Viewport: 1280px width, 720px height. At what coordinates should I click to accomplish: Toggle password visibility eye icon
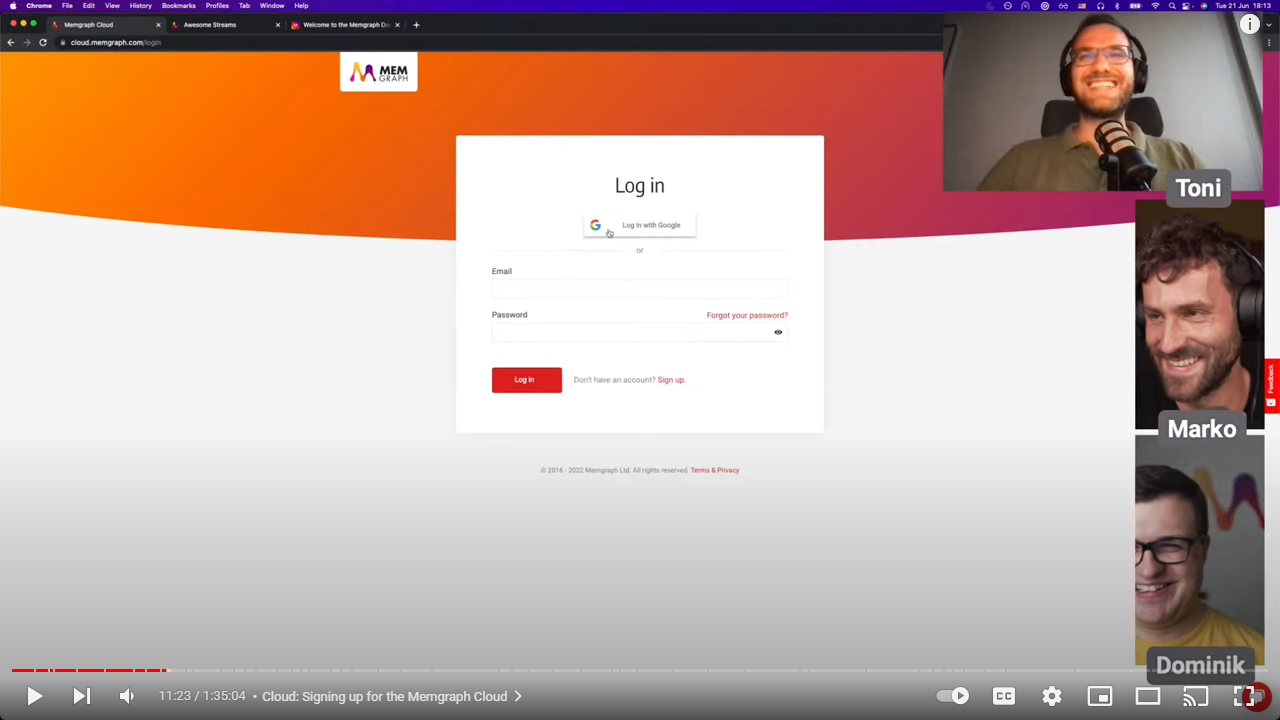tap(778, 332)
